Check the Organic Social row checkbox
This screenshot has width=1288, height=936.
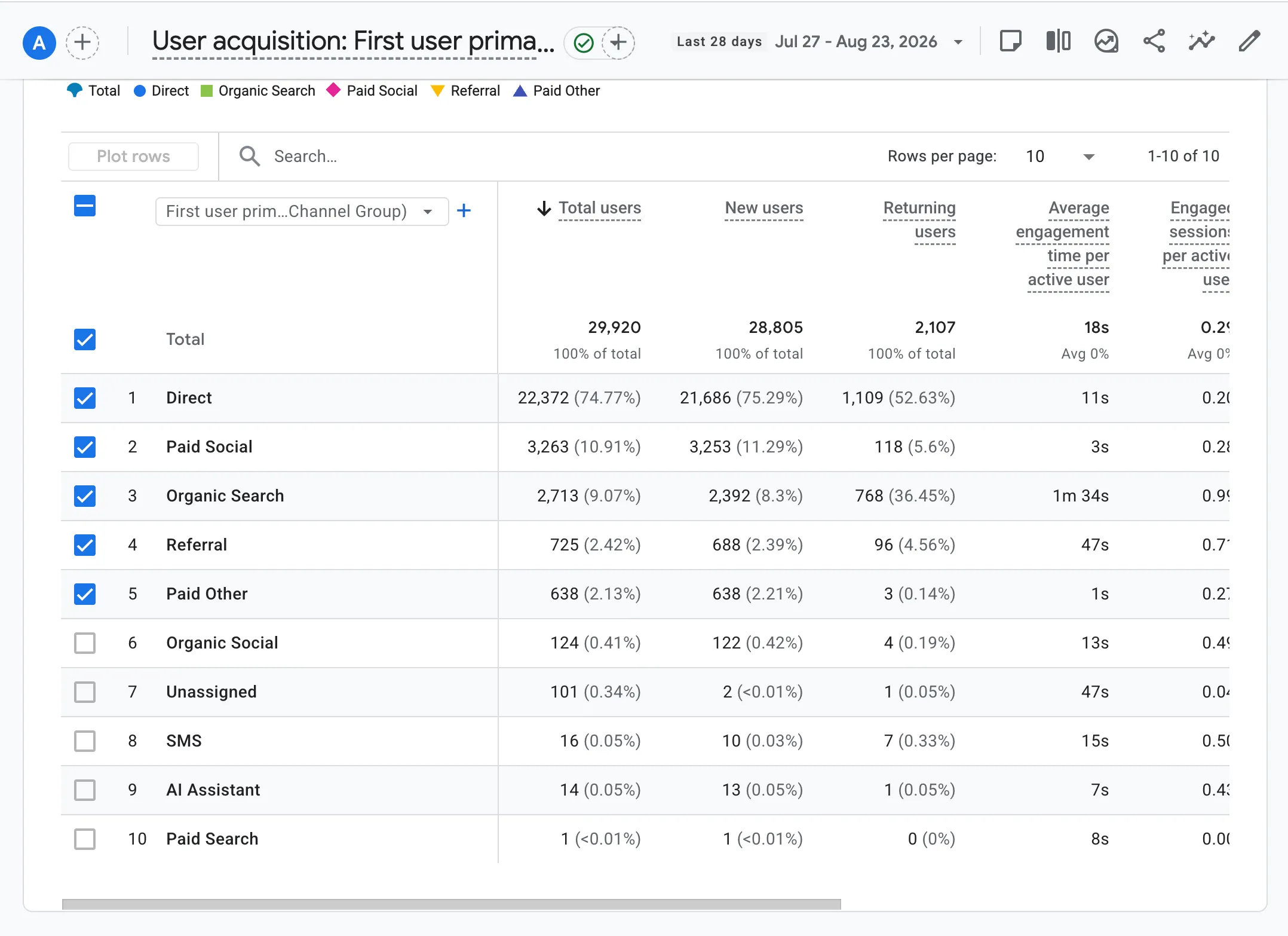(x=85, y=643)
